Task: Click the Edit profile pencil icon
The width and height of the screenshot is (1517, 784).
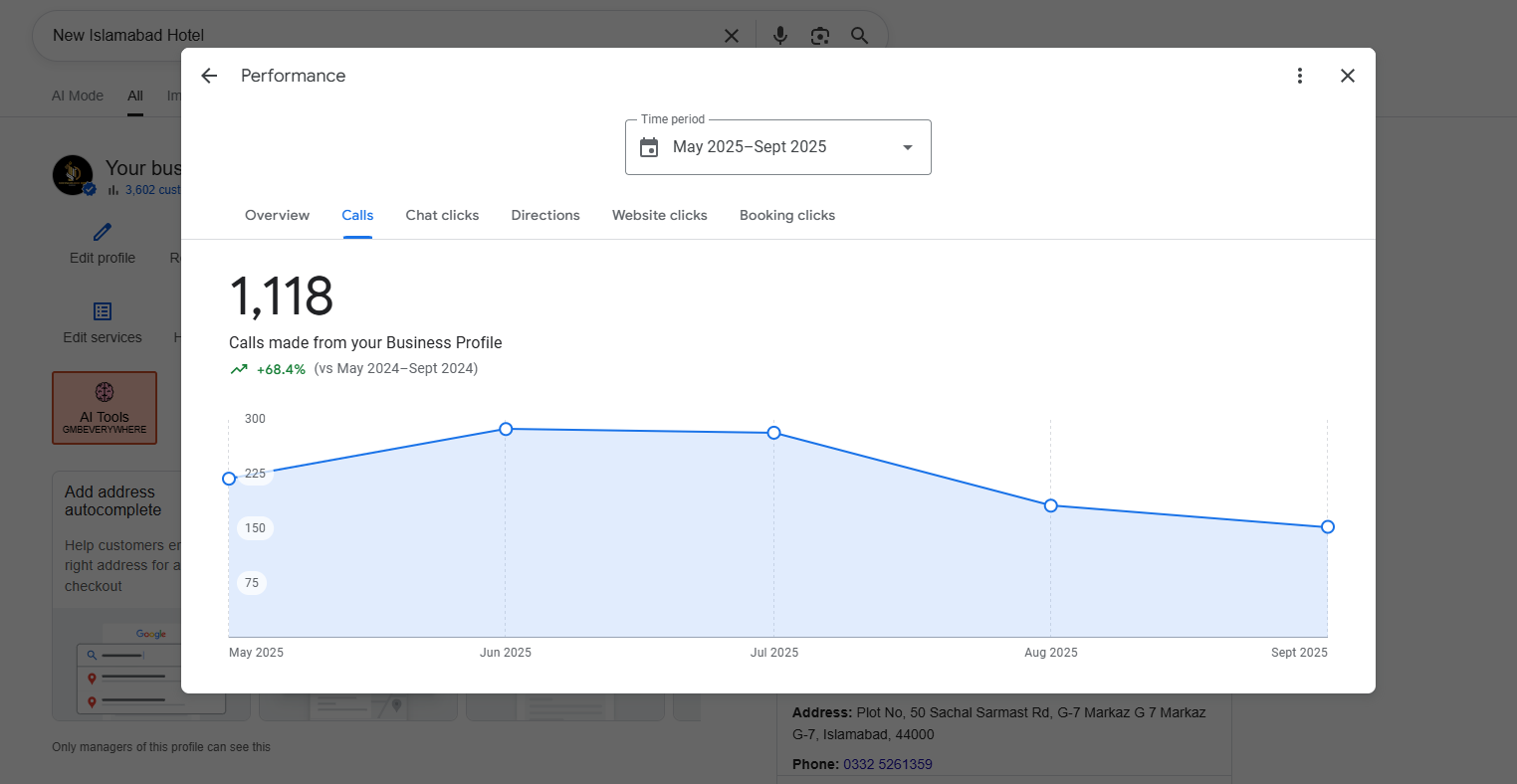Action: coord(103,233)
